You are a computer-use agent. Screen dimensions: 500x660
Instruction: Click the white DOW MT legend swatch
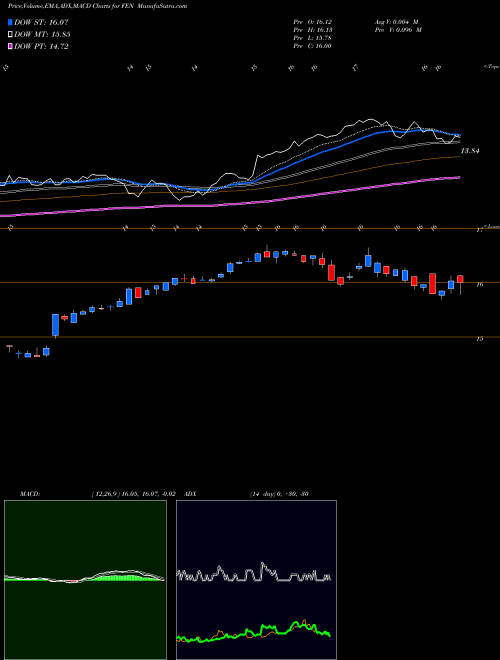pos(10,35)
